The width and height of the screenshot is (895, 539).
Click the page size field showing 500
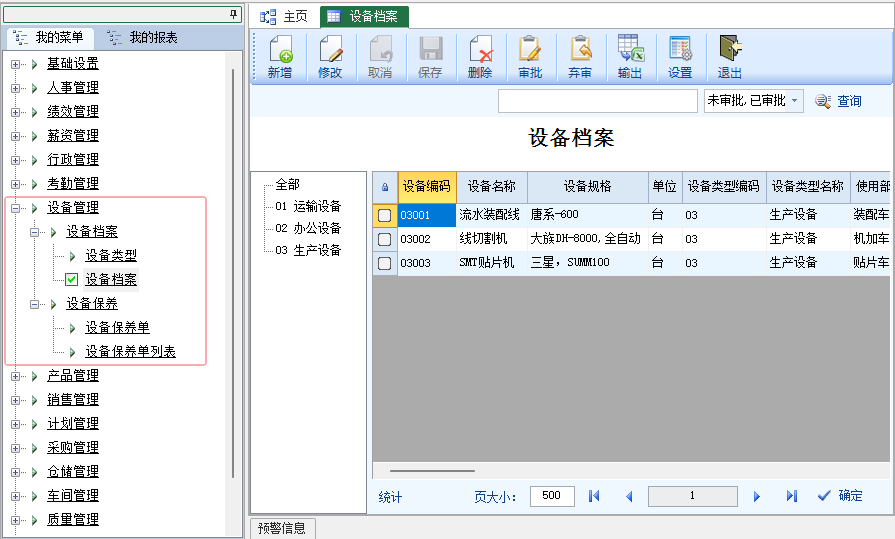[552, 496]
